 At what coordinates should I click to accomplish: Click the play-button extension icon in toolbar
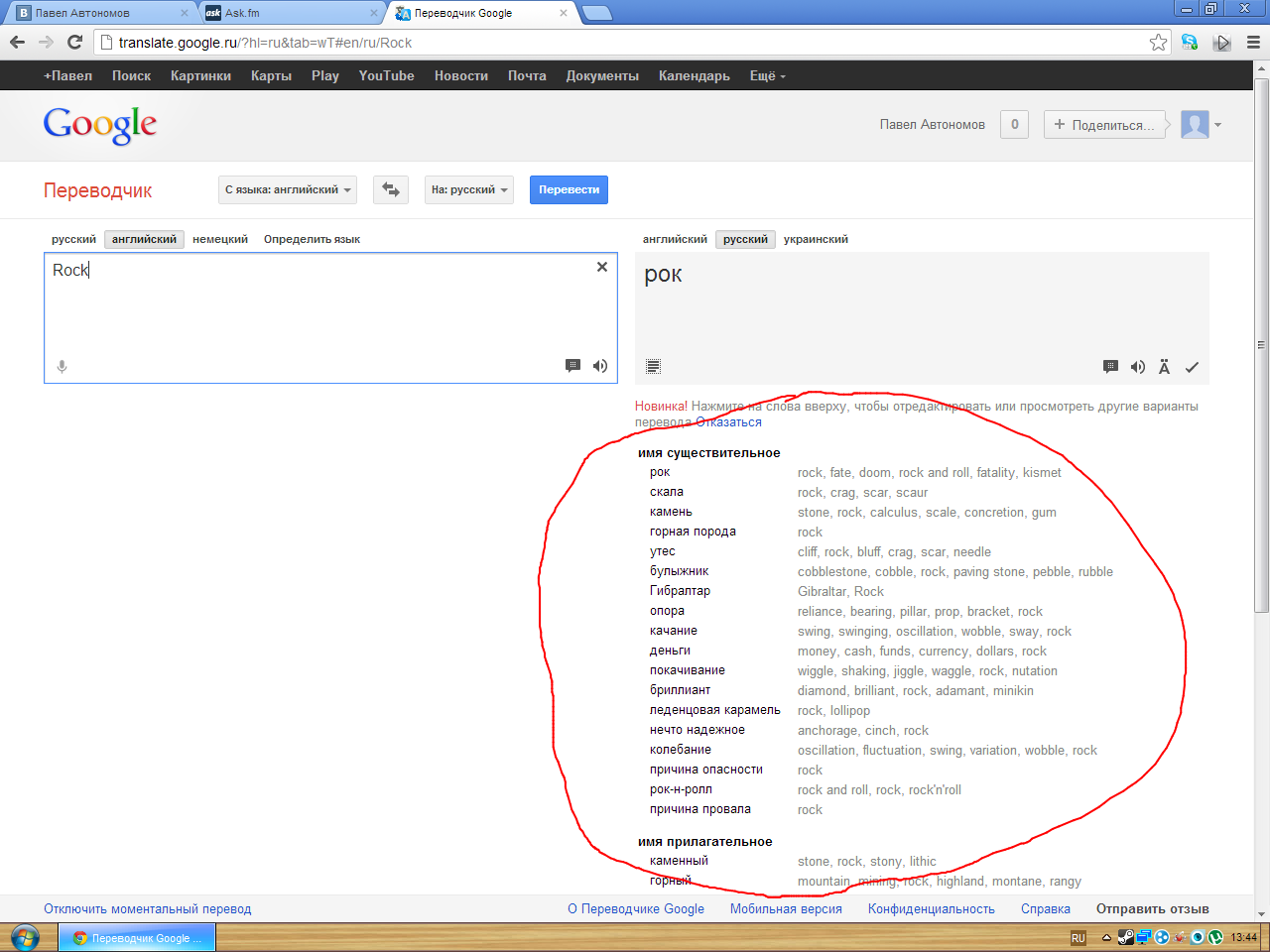(1222, 42)
